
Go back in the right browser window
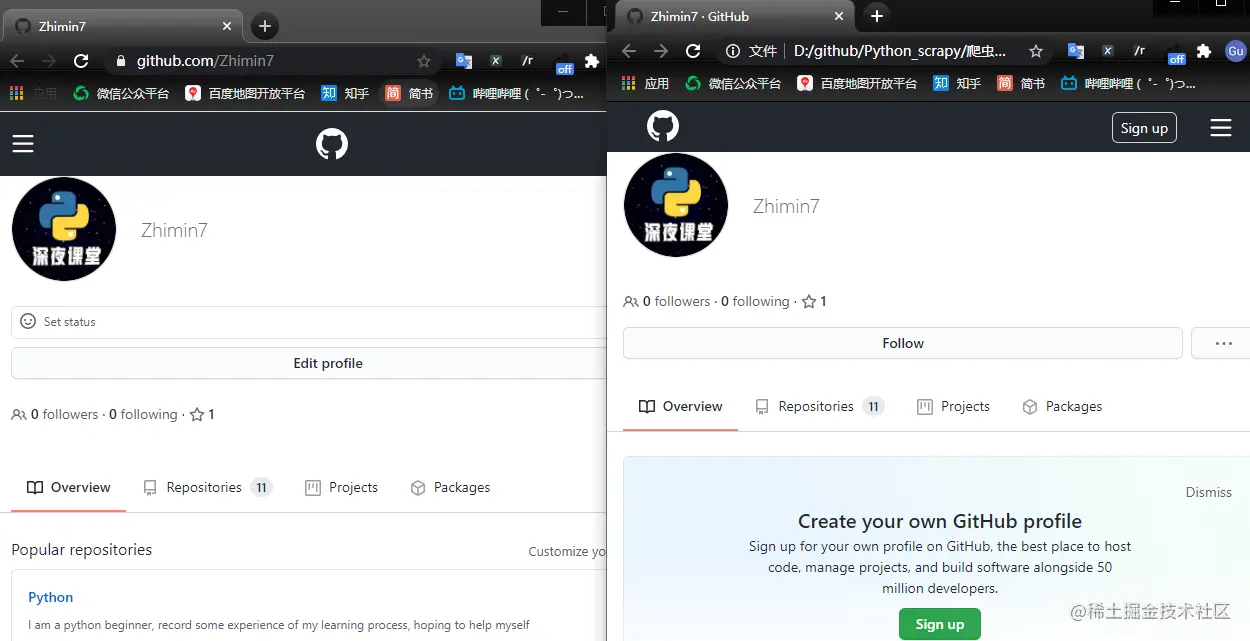pyautogui.click(x=629, y=51)
